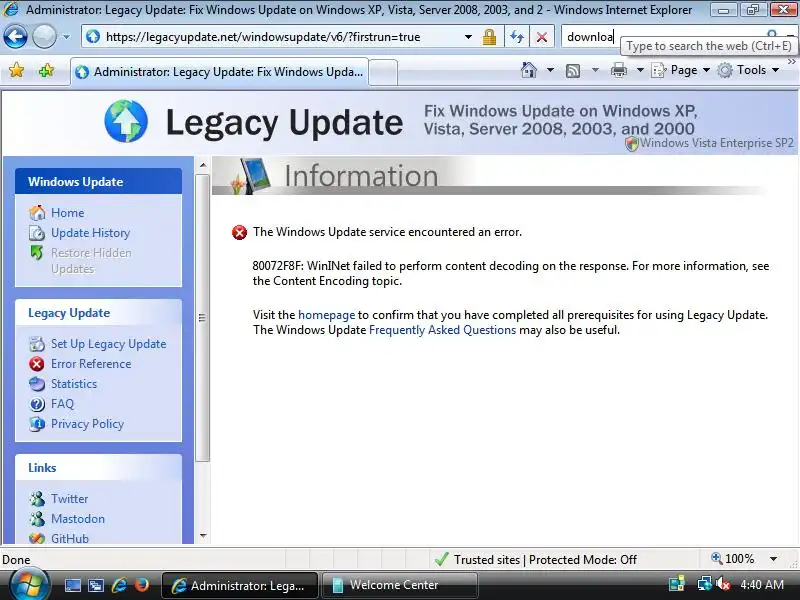The height and width of the screenshot is (600, 800).
Task: Stop loading with the red X icon
Action: point(542,37)
